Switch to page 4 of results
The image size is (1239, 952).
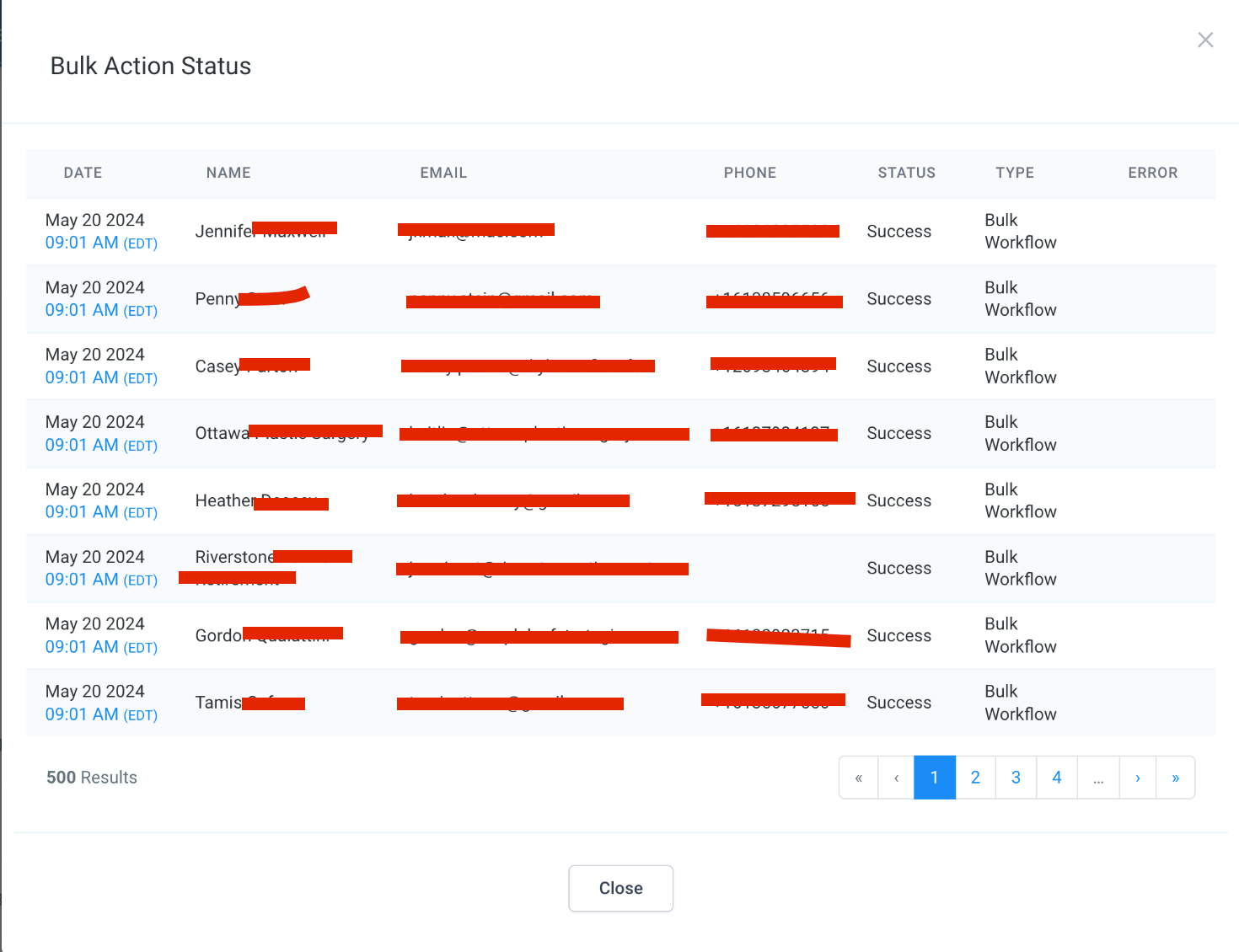[1056, 778]
